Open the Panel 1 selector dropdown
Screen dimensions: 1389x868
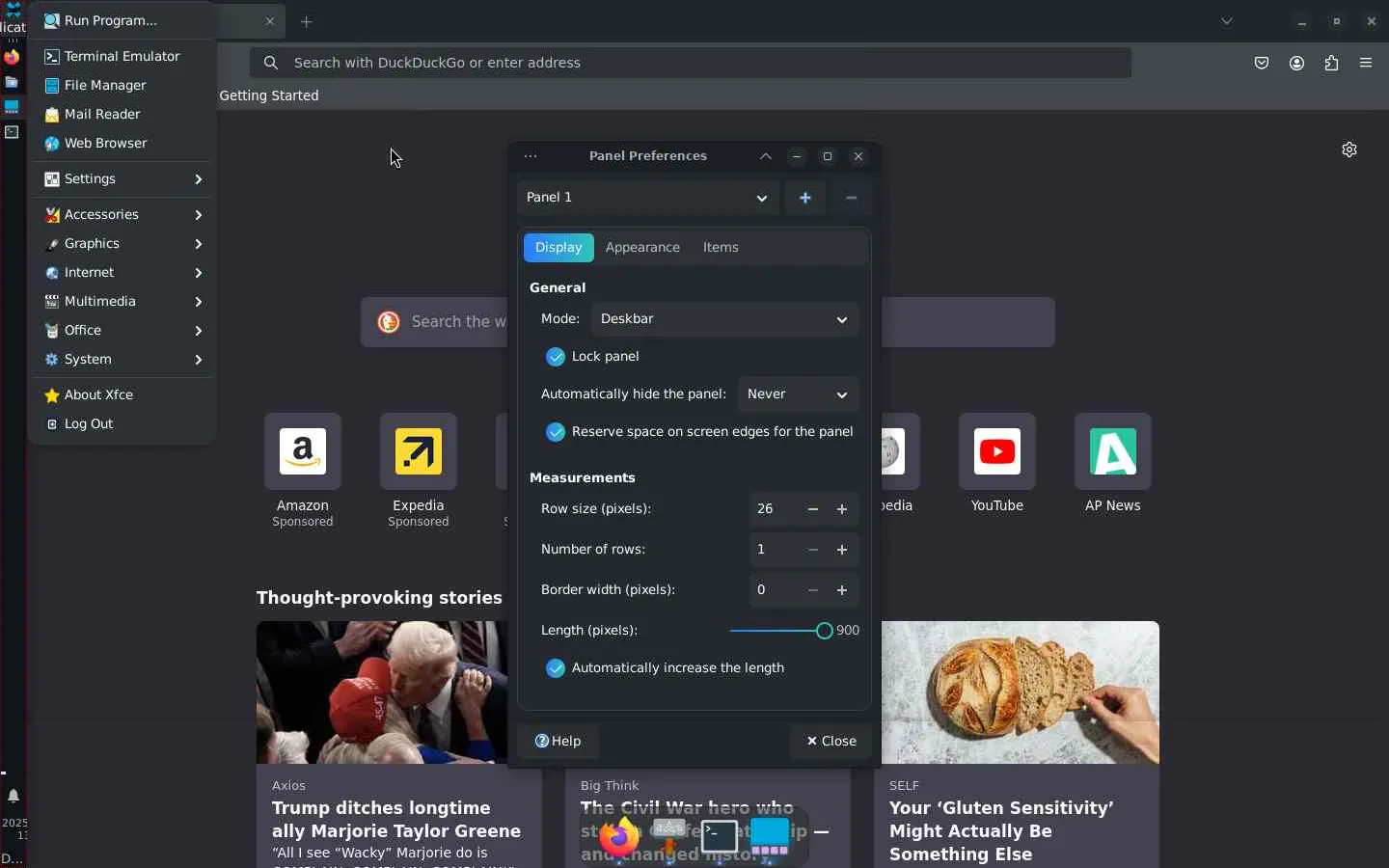coord(647,198)
